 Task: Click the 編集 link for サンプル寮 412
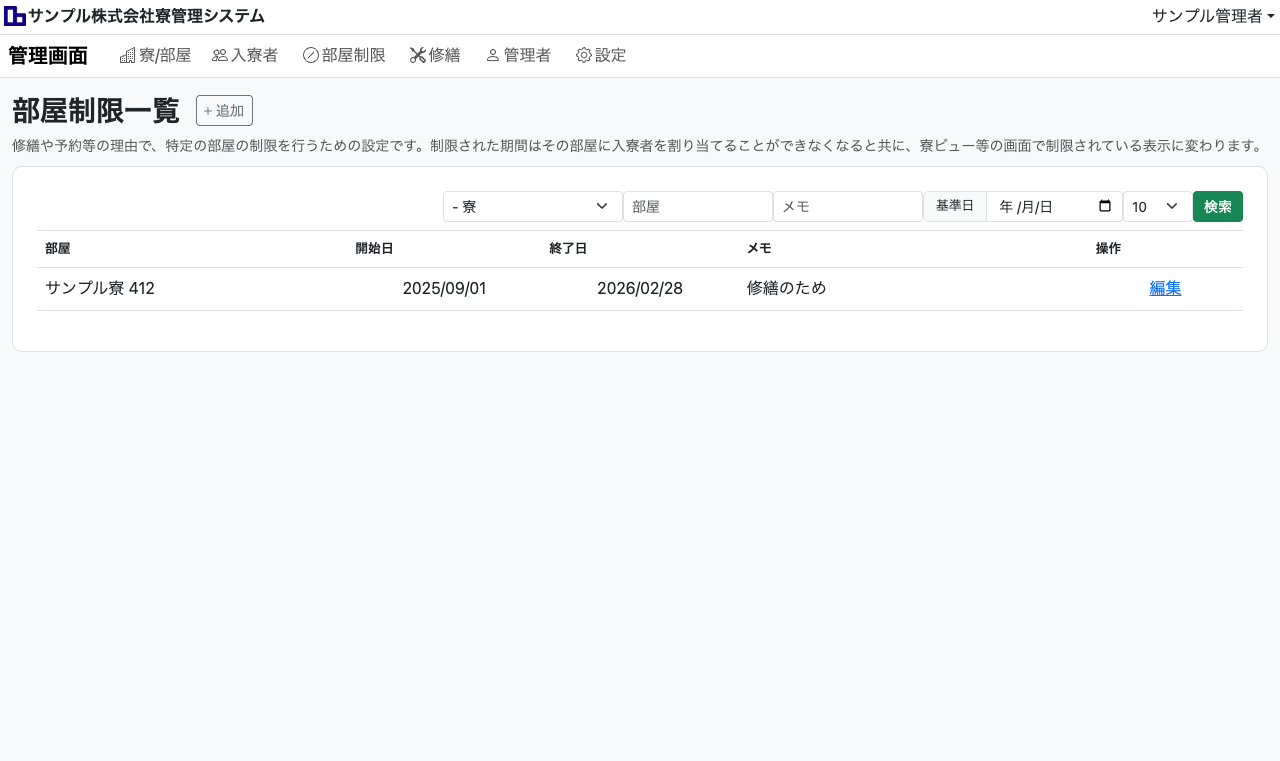pos(1165,288)
